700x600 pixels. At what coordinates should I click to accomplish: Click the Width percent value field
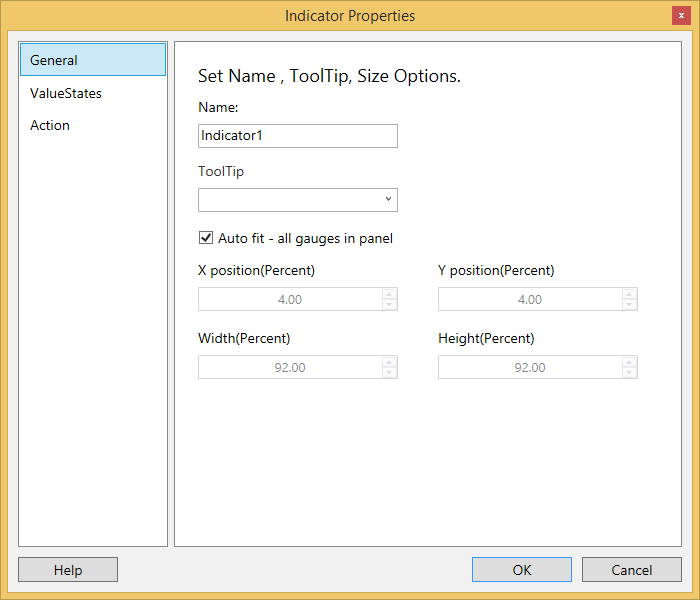pos(288,368)
